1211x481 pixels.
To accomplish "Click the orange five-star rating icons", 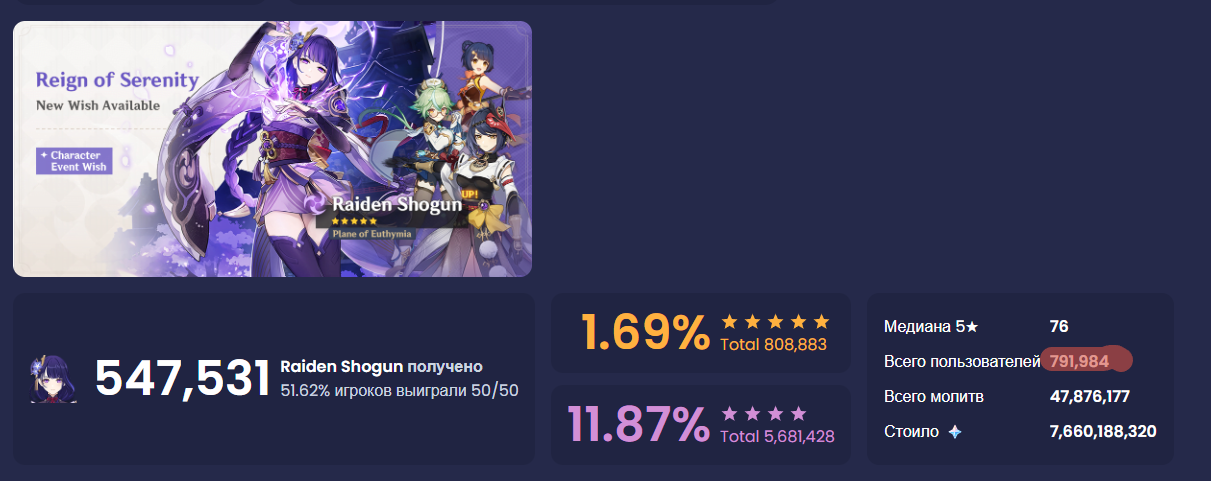I will click(776, 321).
